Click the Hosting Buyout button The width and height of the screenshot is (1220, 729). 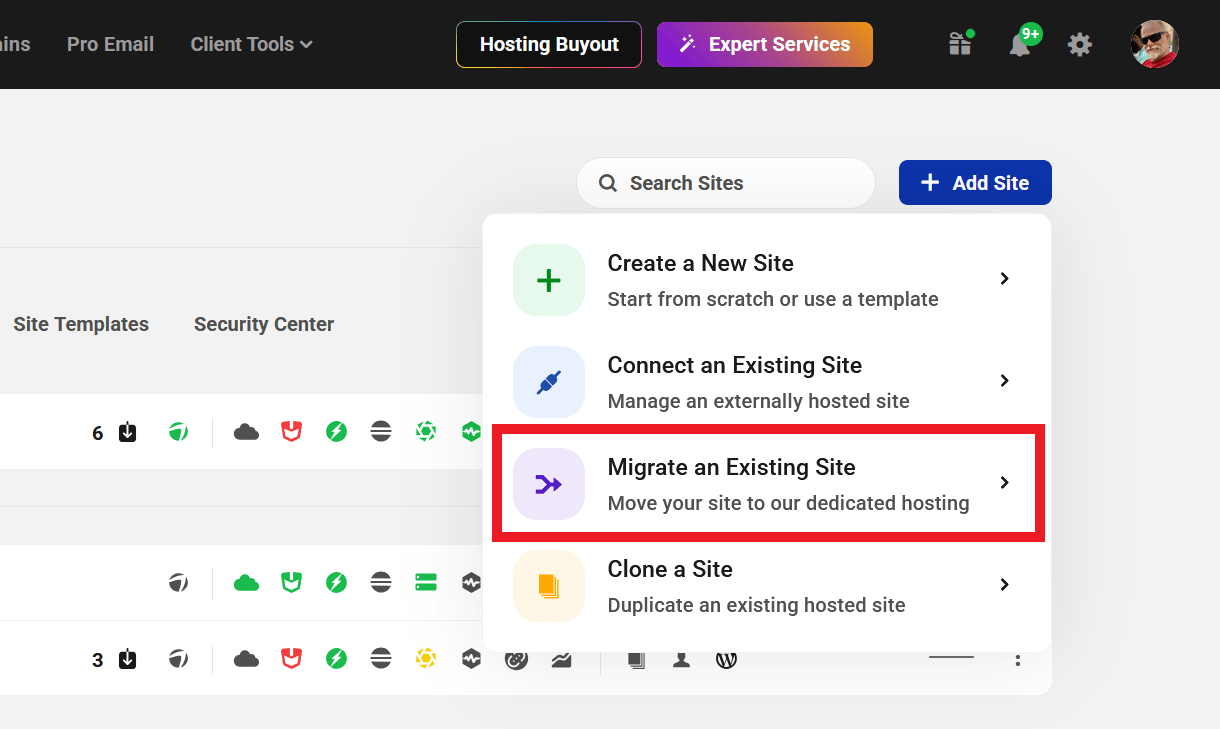coord(549,44)
